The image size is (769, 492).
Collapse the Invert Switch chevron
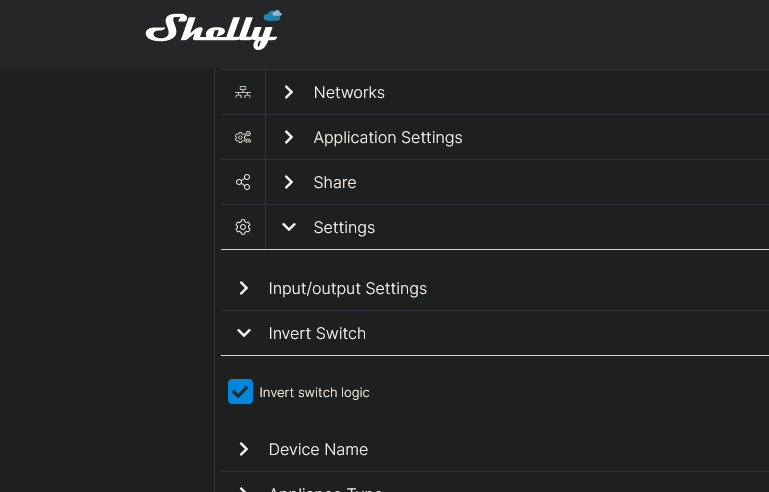[x=244, y=333]
